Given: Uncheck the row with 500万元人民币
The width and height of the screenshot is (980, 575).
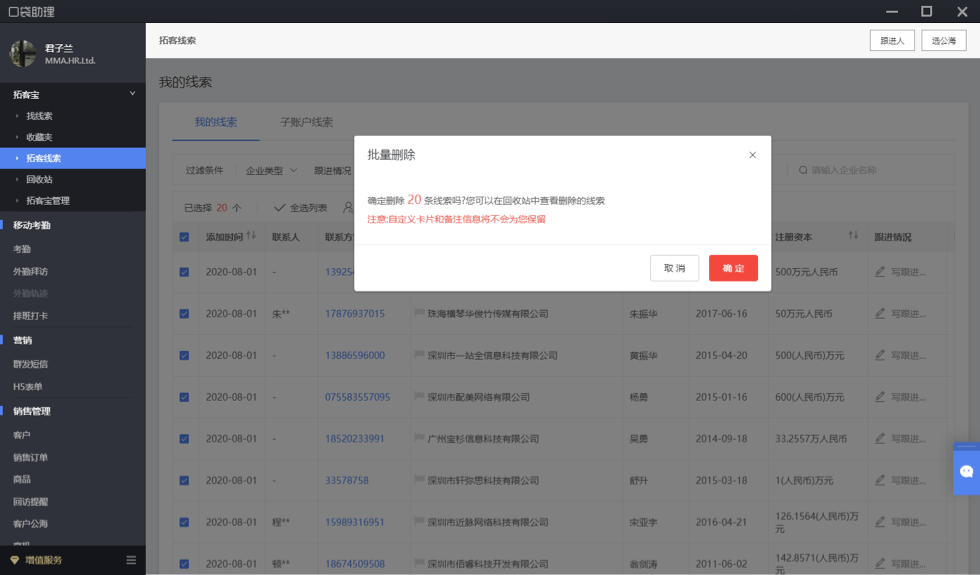Looking at the screenshot, I should pos(184,272).
